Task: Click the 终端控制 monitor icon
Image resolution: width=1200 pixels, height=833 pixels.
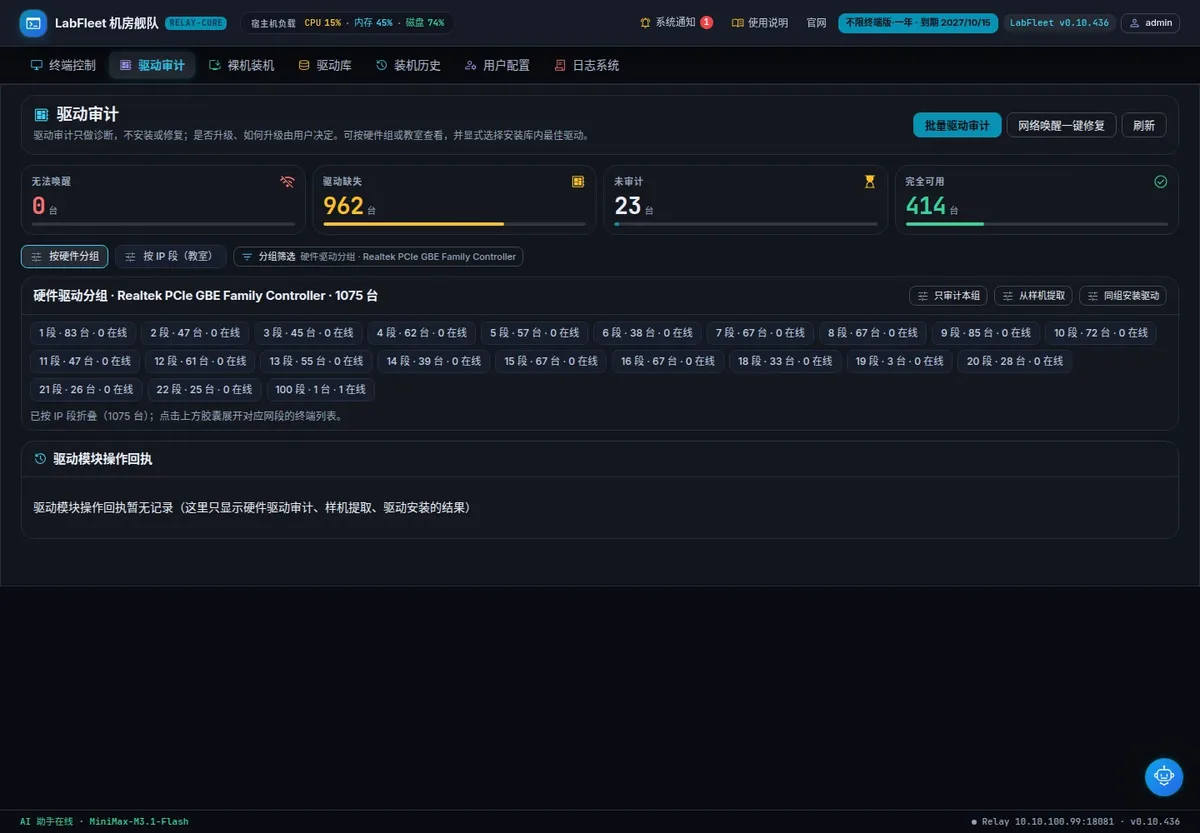Action: [36, 65]
